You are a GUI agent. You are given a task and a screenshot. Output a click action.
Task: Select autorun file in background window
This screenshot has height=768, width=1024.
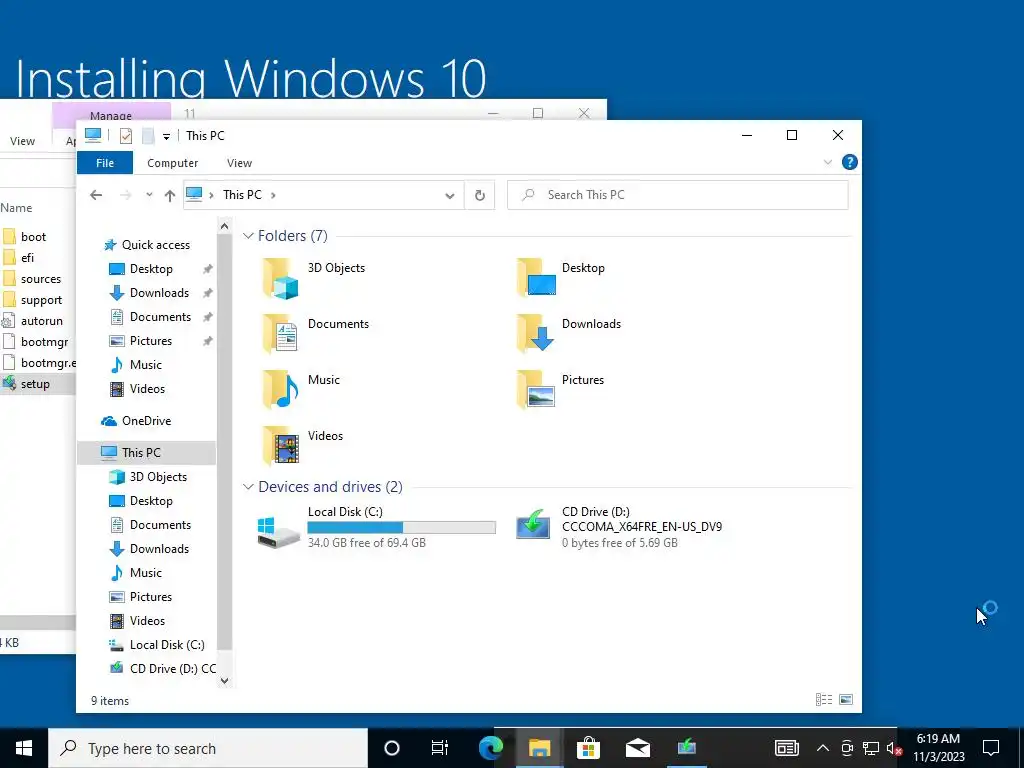(x=41, y=321)
